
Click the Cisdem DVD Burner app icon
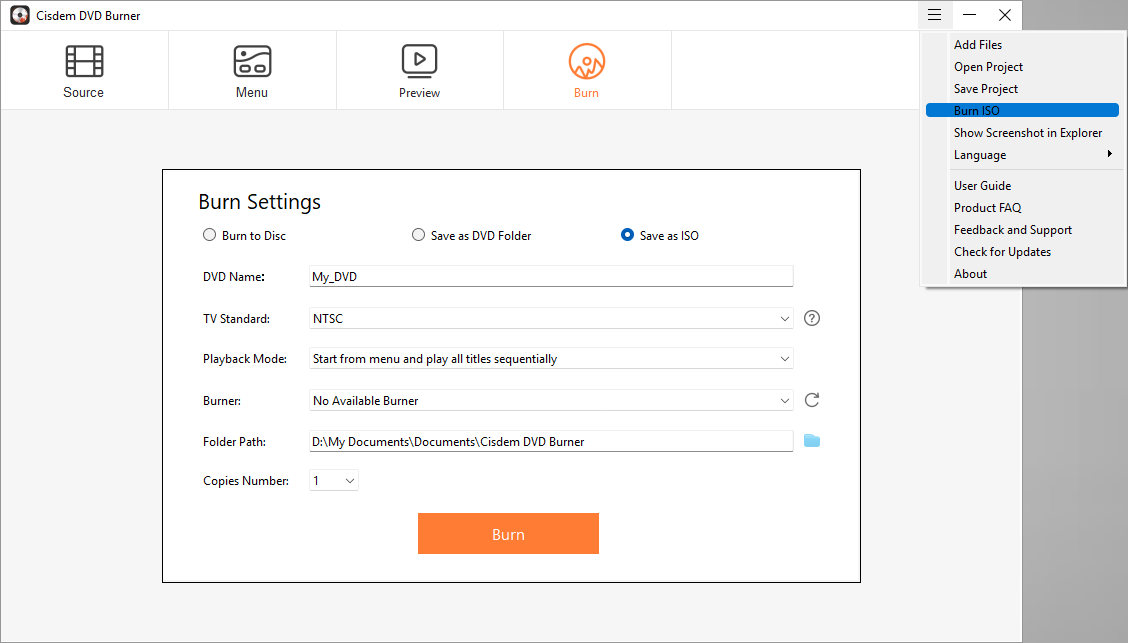[19, 15]
